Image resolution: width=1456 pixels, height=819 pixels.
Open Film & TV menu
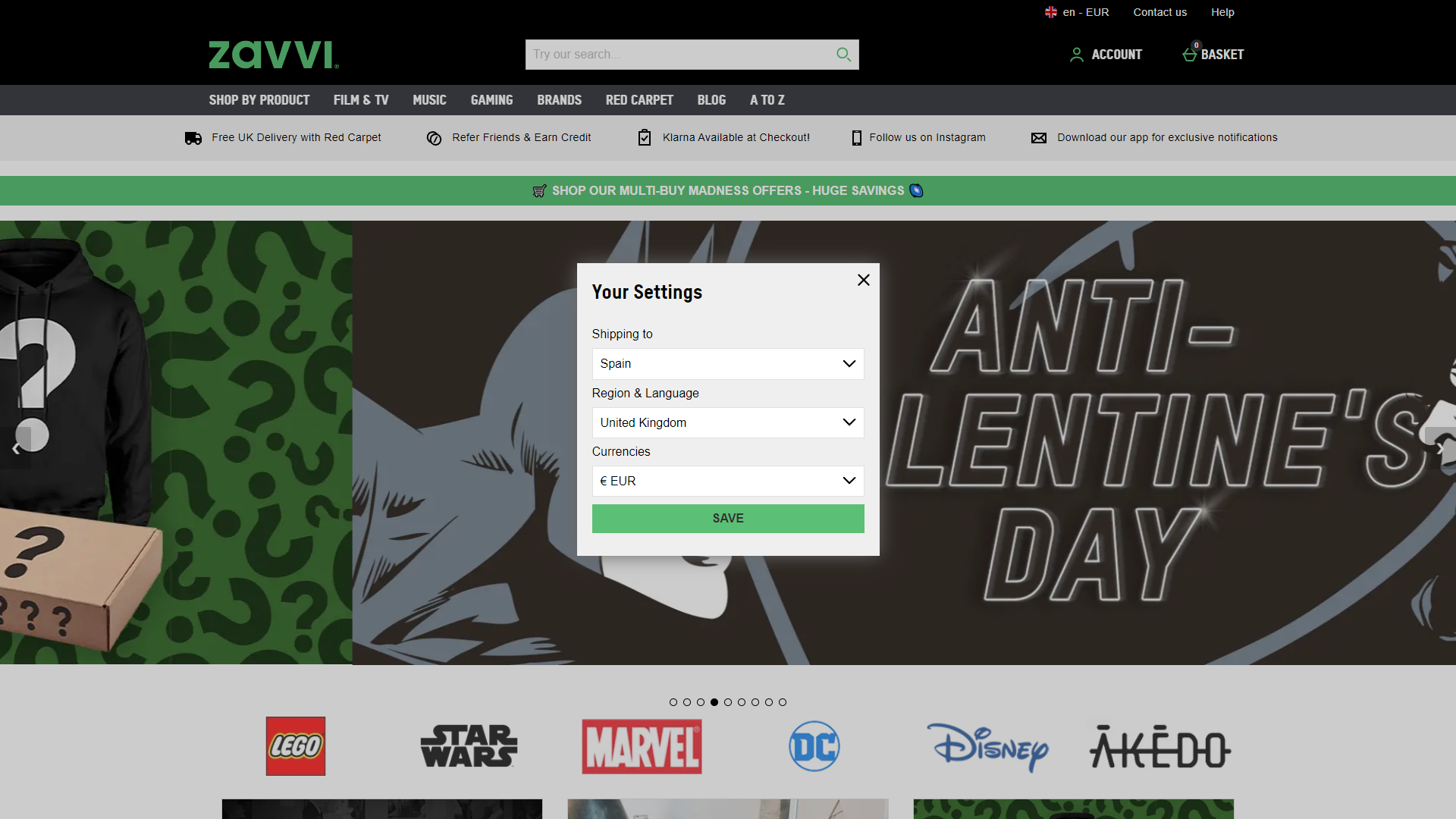point(361,100)
